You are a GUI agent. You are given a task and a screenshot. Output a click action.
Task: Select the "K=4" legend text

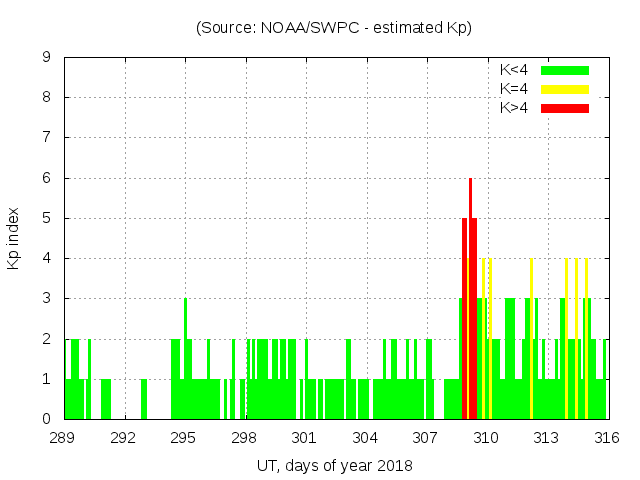[x=514, y=89]
